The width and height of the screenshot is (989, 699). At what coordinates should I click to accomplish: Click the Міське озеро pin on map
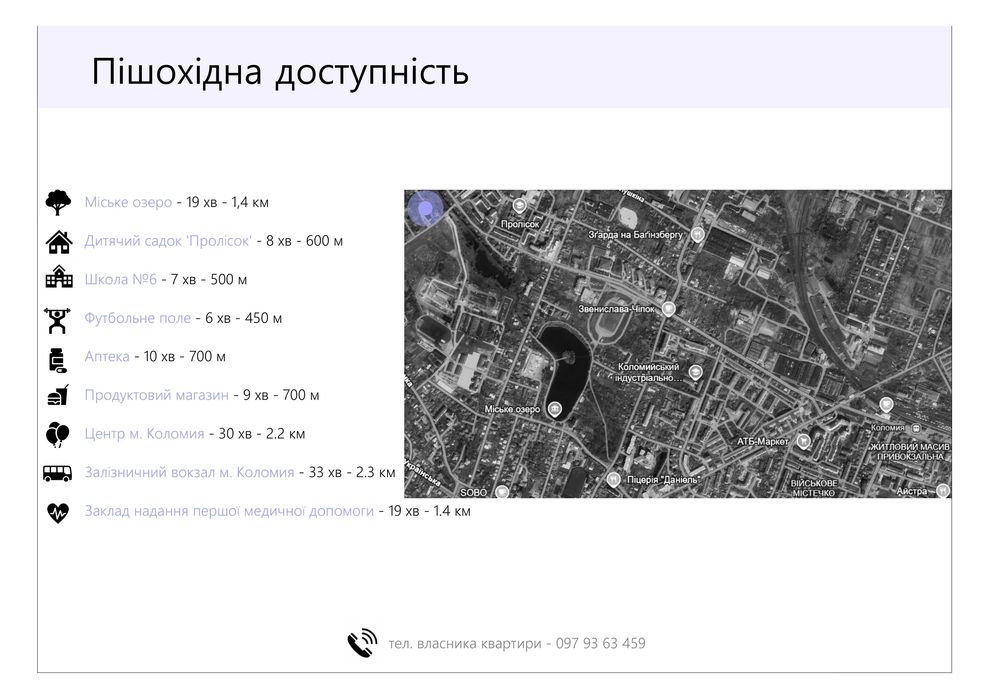(x=554, y=409)
